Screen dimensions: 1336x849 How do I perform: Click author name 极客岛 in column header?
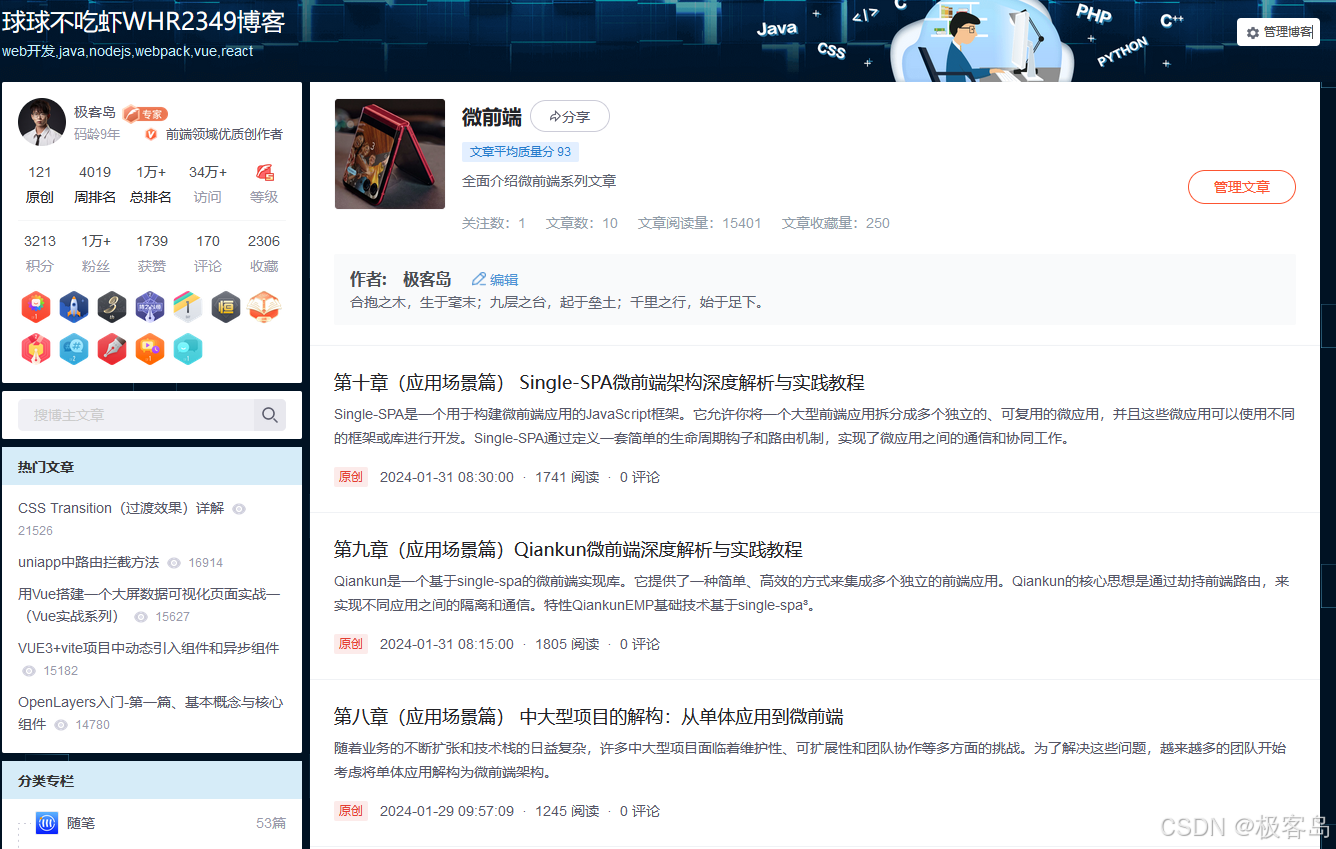point(427,280)
